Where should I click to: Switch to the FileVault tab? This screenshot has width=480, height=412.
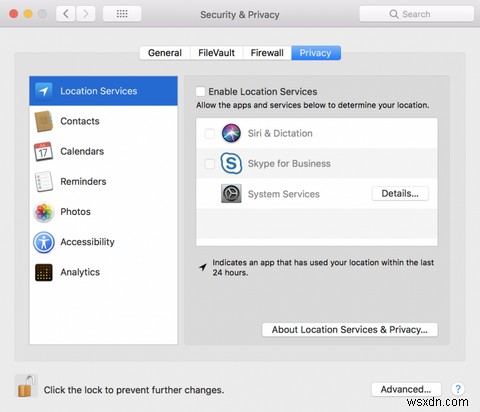(216, 53)
